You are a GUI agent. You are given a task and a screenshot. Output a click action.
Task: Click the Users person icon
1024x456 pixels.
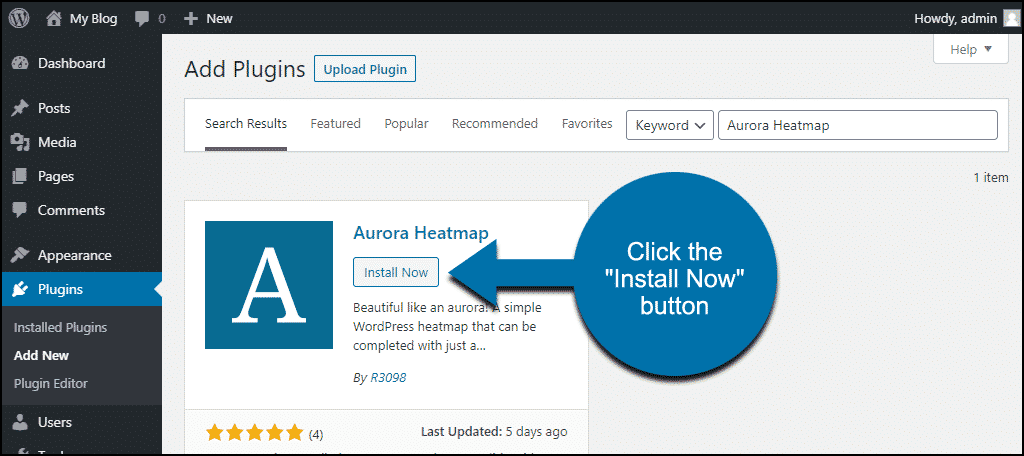(x=20, y=423)
